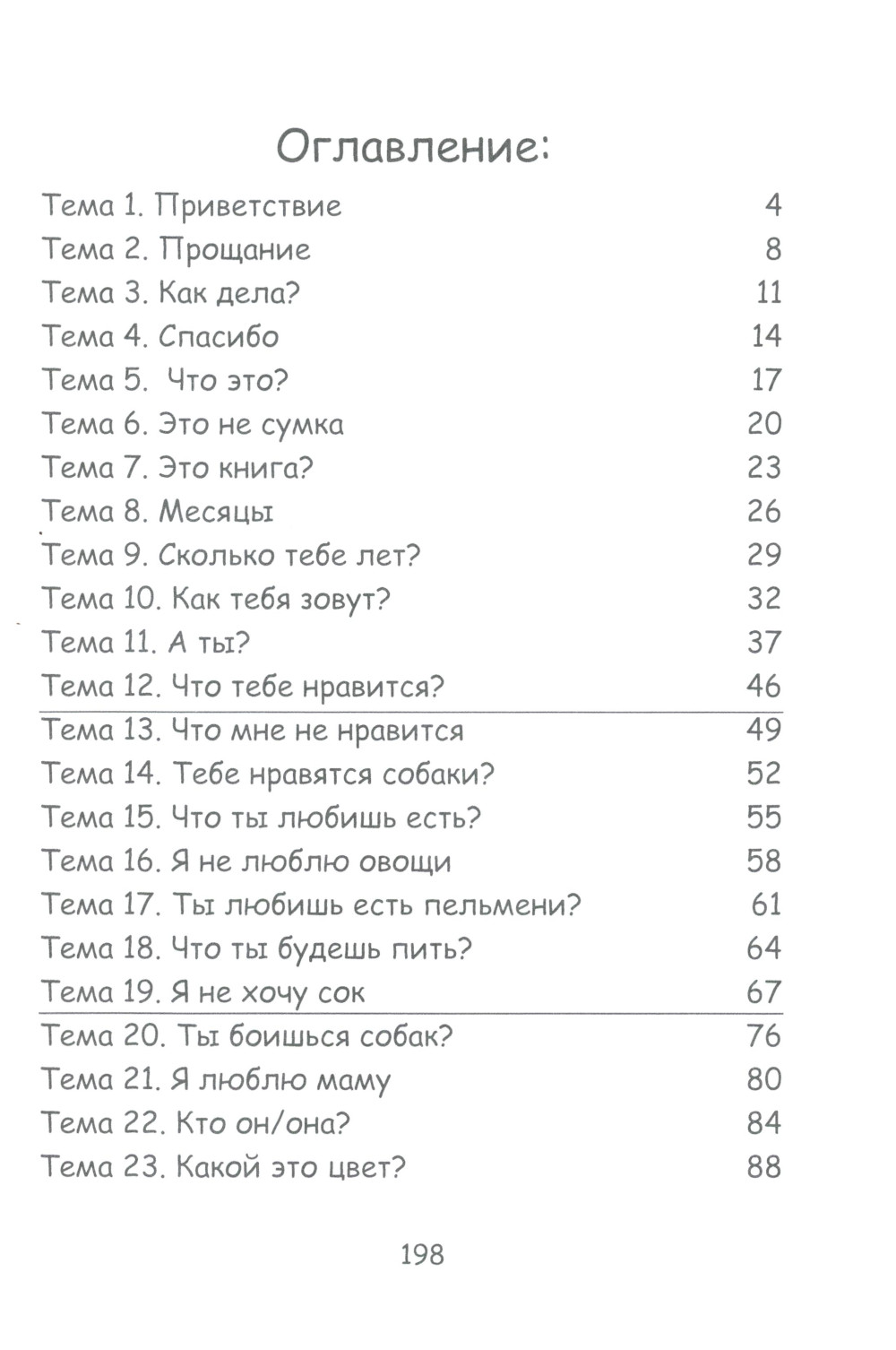Open entry "Тема 1. Приветствие"
The image size is (896, 1350).
(192, 206)
